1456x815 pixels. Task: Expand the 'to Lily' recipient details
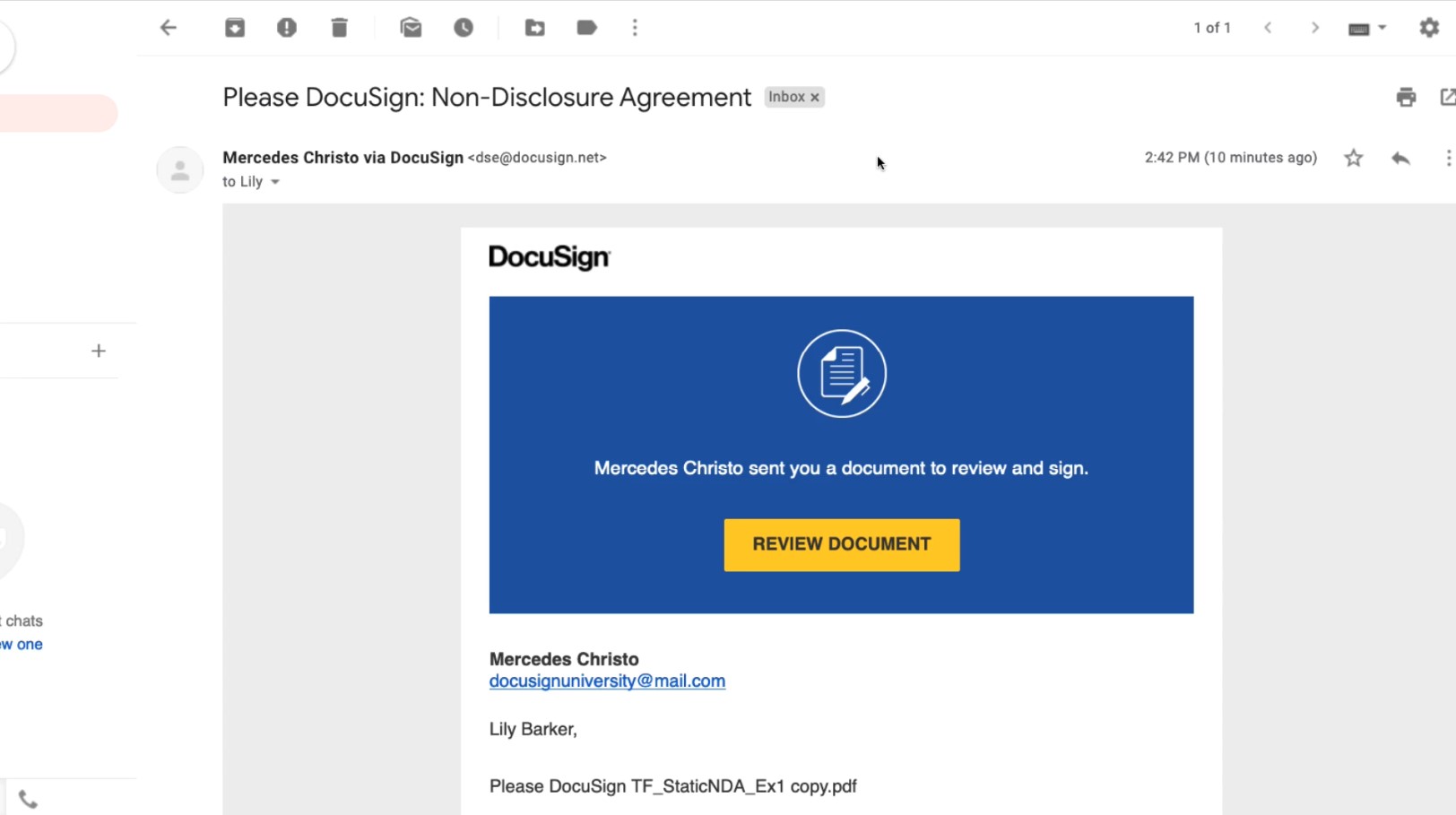275,182
